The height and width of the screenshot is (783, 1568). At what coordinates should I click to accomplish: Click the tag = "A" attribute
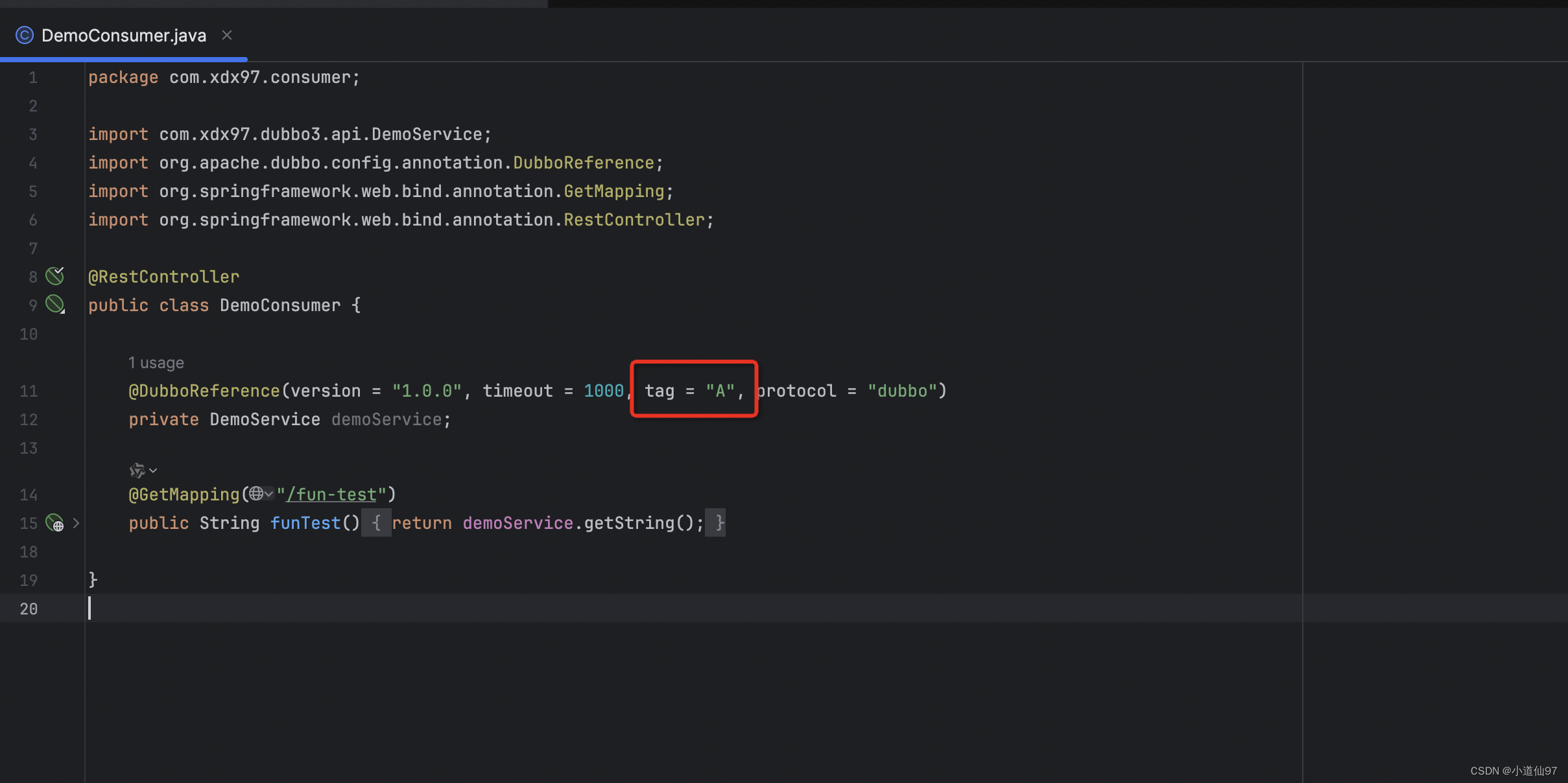pyautogui.click(x=689, y=391)
